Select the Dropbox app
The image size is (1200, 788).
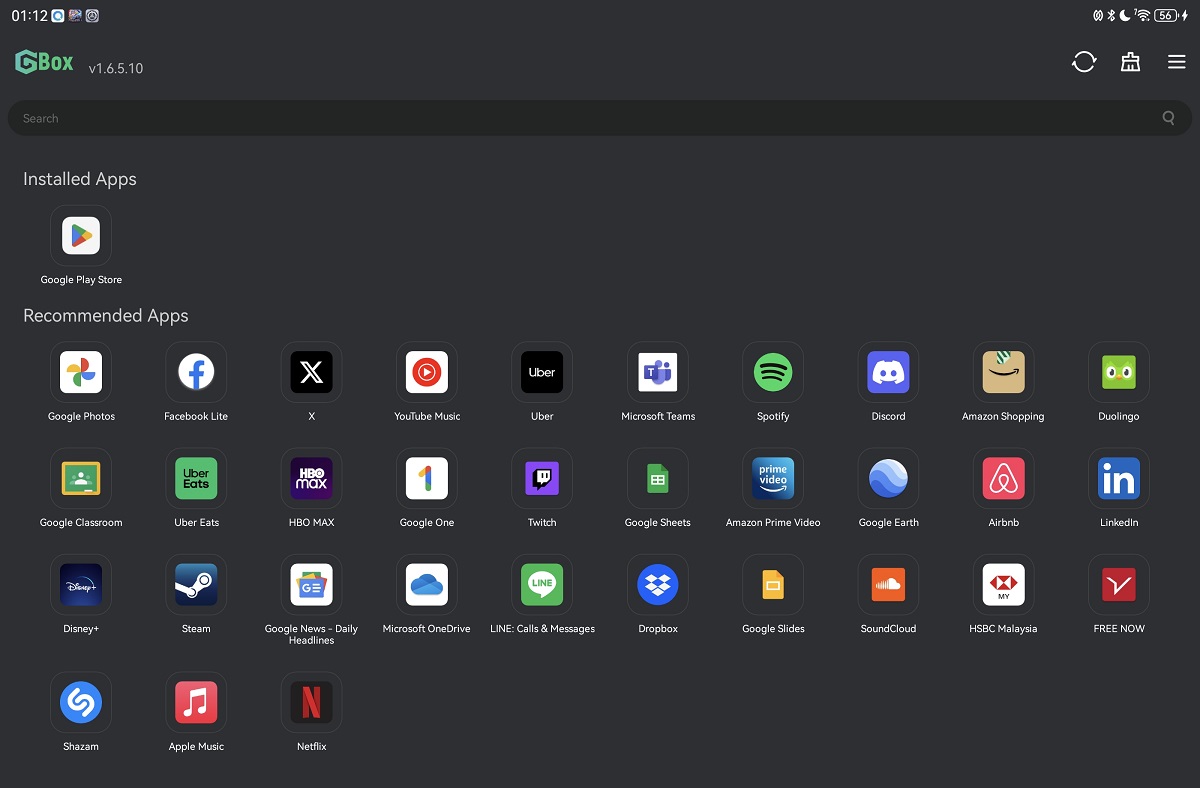658,584
